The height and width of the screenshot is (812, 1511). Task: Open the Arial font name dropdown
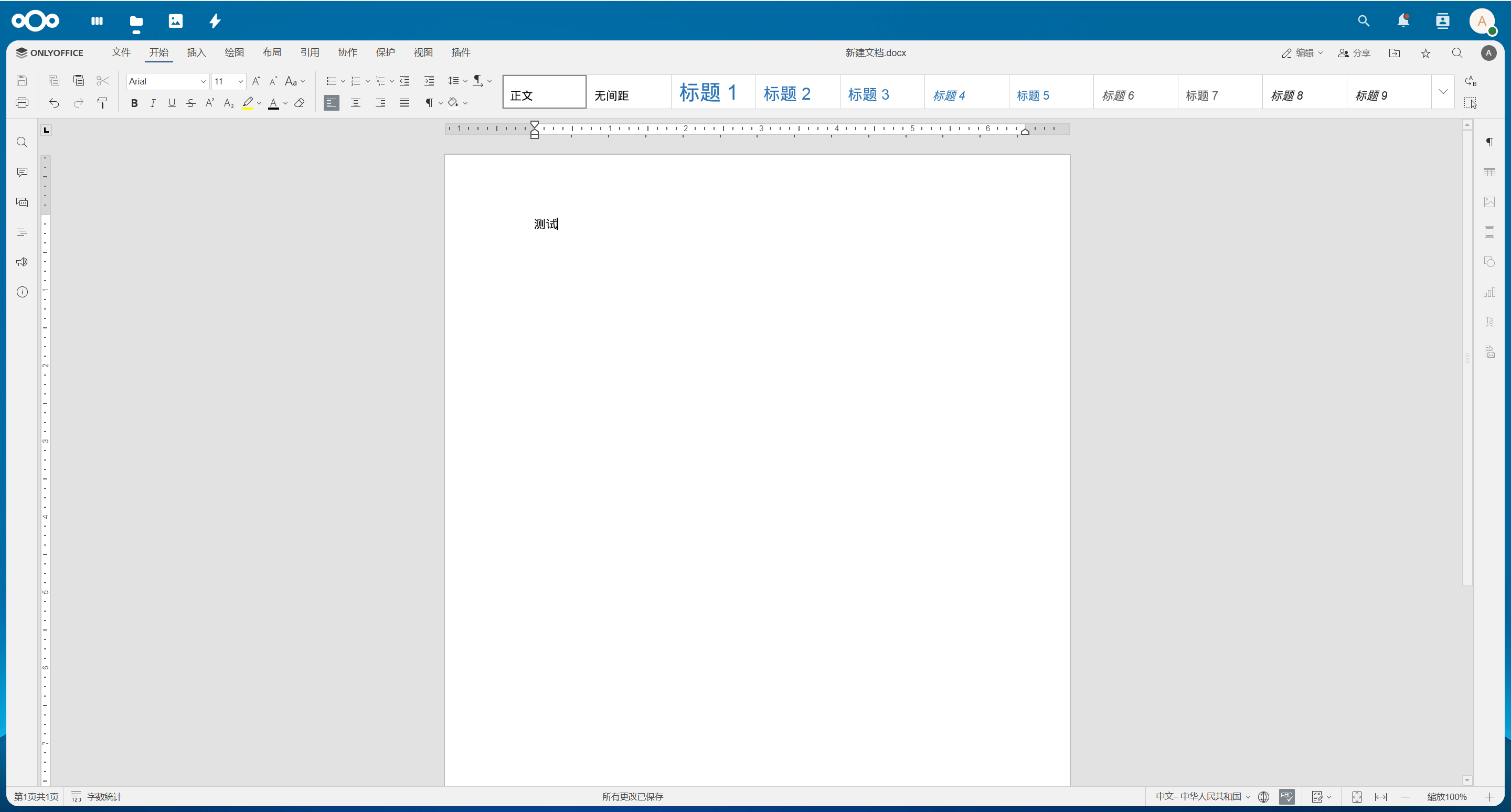pyautogui.click(x=203, y=81)
